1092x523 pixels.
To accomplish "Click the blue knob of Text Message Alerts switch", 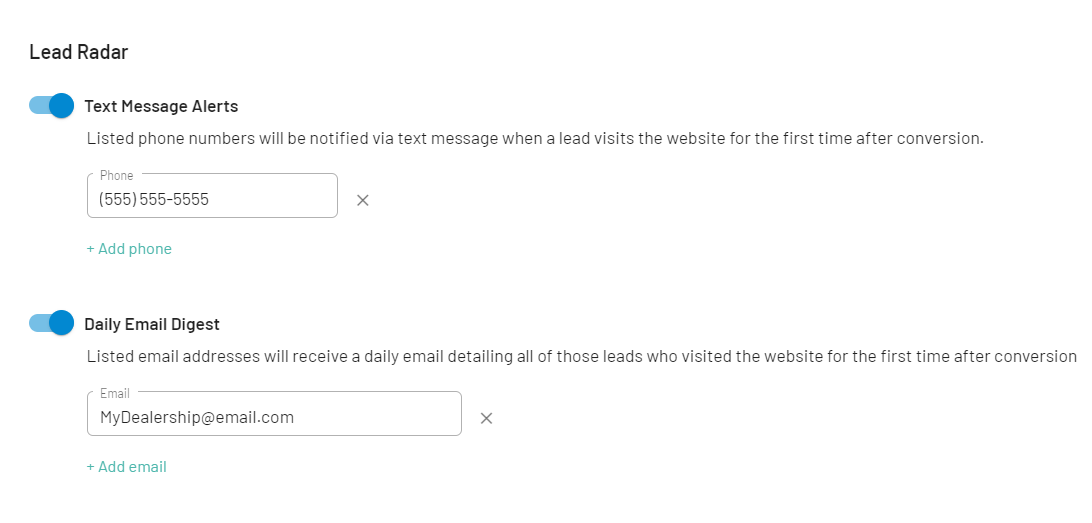I will coord(61,105).
